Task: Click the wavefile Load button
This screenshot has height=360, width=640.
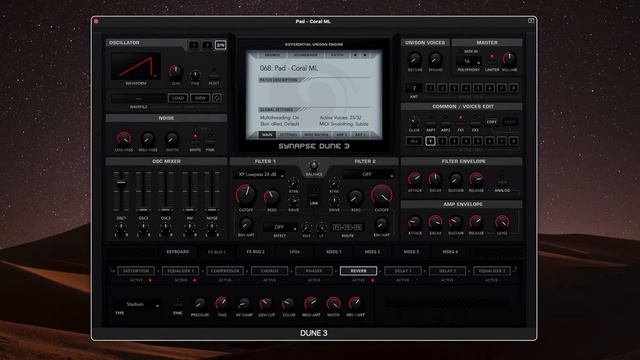Action: [x=178, y=98]
